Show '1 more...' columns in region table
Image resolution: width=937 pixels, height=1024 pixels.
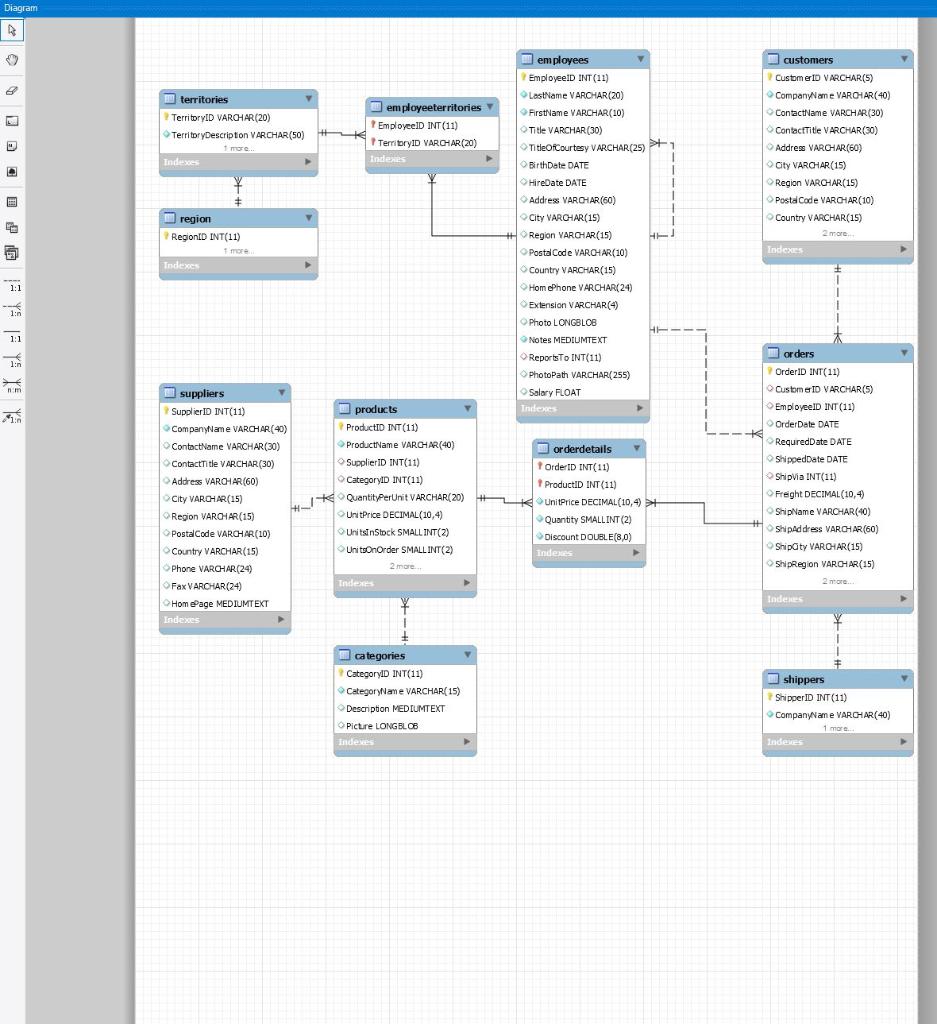[x=239, y=251]
